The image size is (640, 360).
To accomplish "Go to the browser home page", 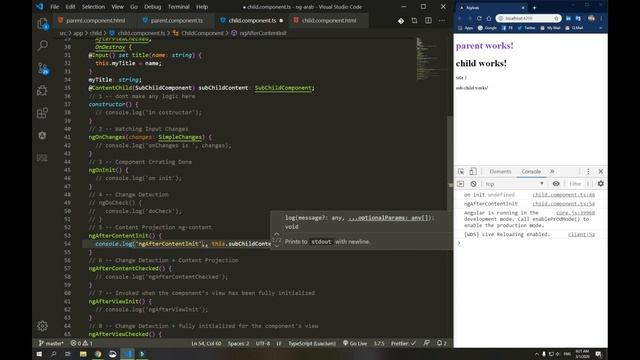I will point(489,18).
